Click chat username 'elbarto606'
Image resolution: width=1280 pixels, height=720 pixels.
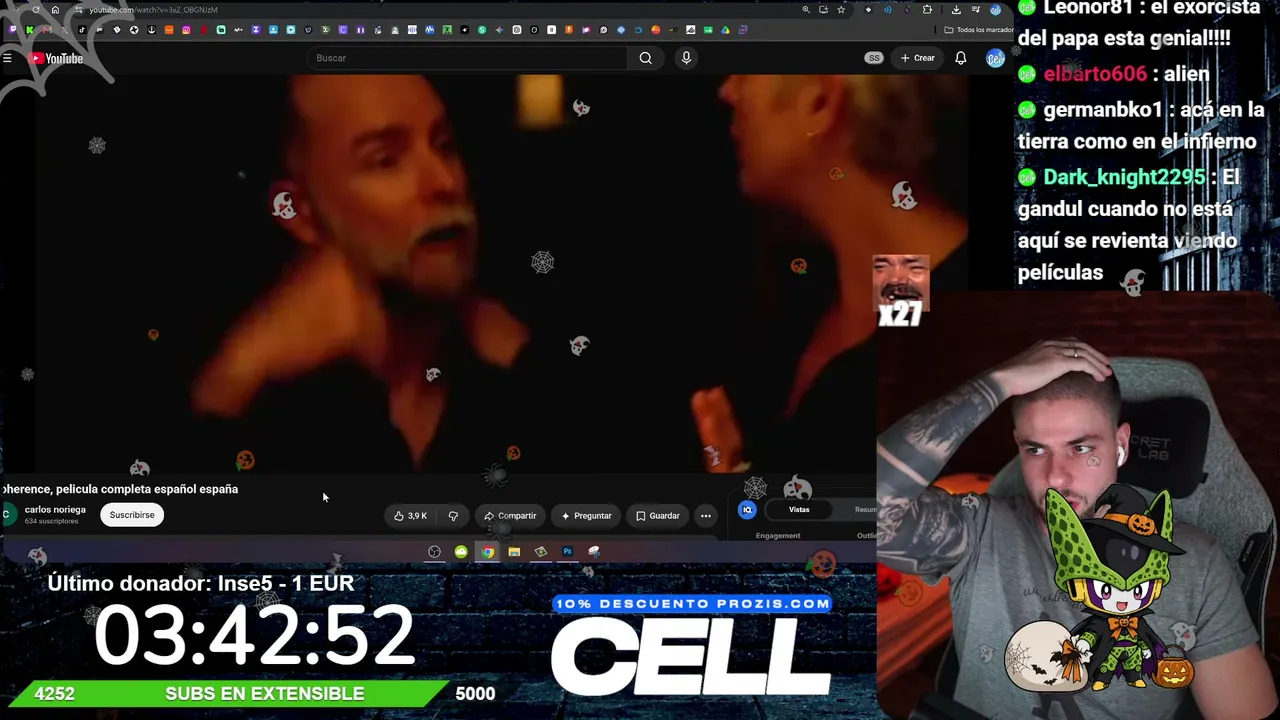tap(1095, 74)
